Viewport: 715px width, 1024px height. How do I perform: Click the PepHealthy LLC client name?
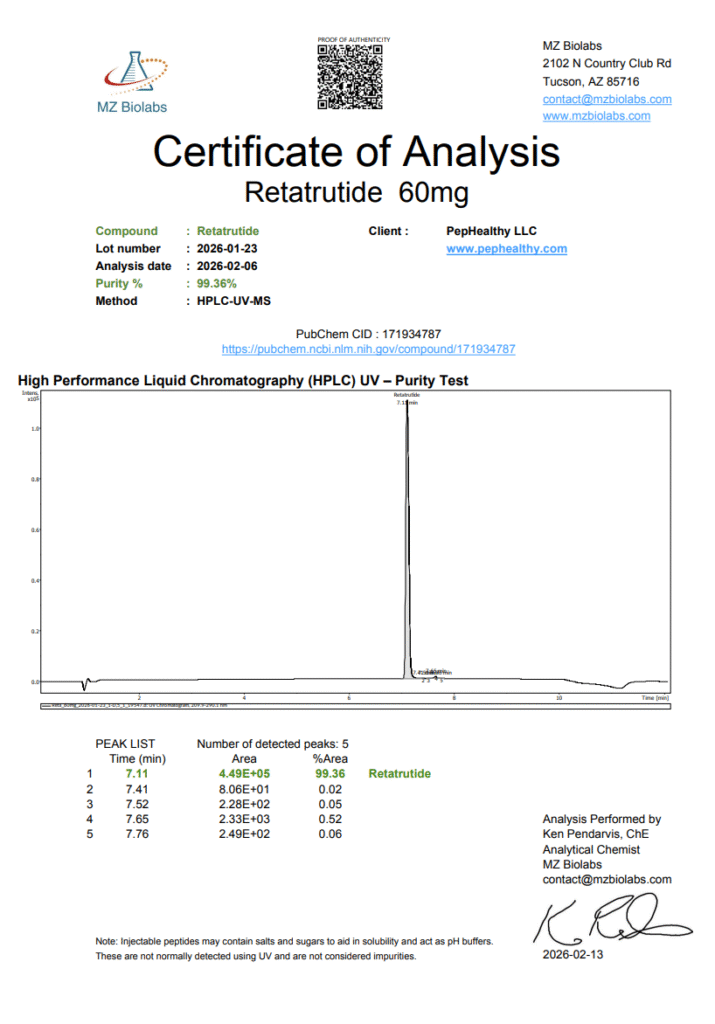point(491,231)
